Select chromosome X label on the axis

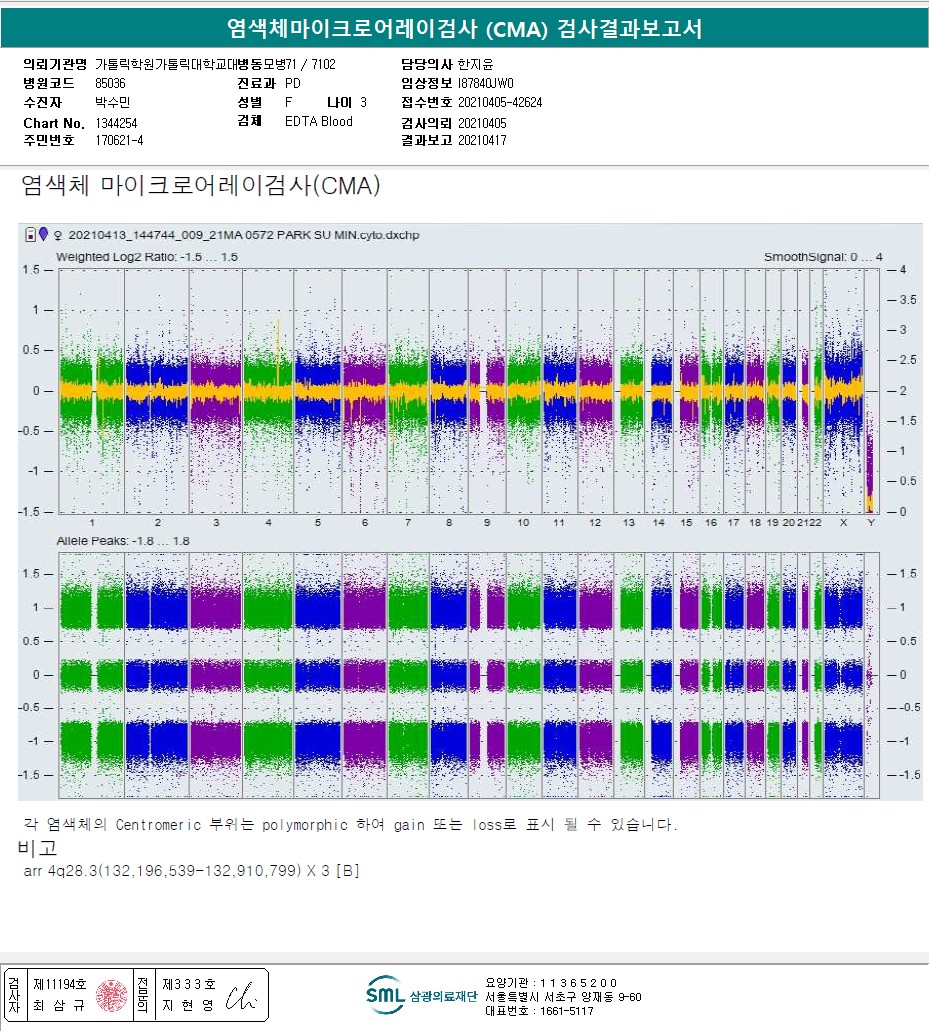843,523
